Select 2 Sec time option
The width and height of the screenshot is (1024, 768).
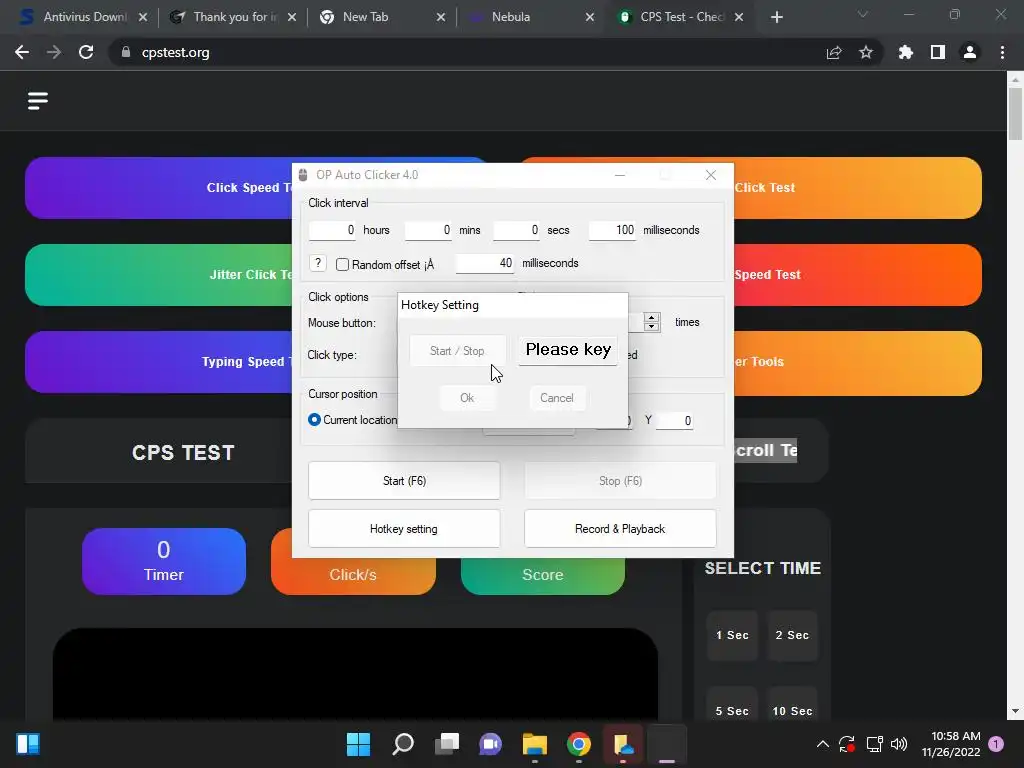coord(792,635)
